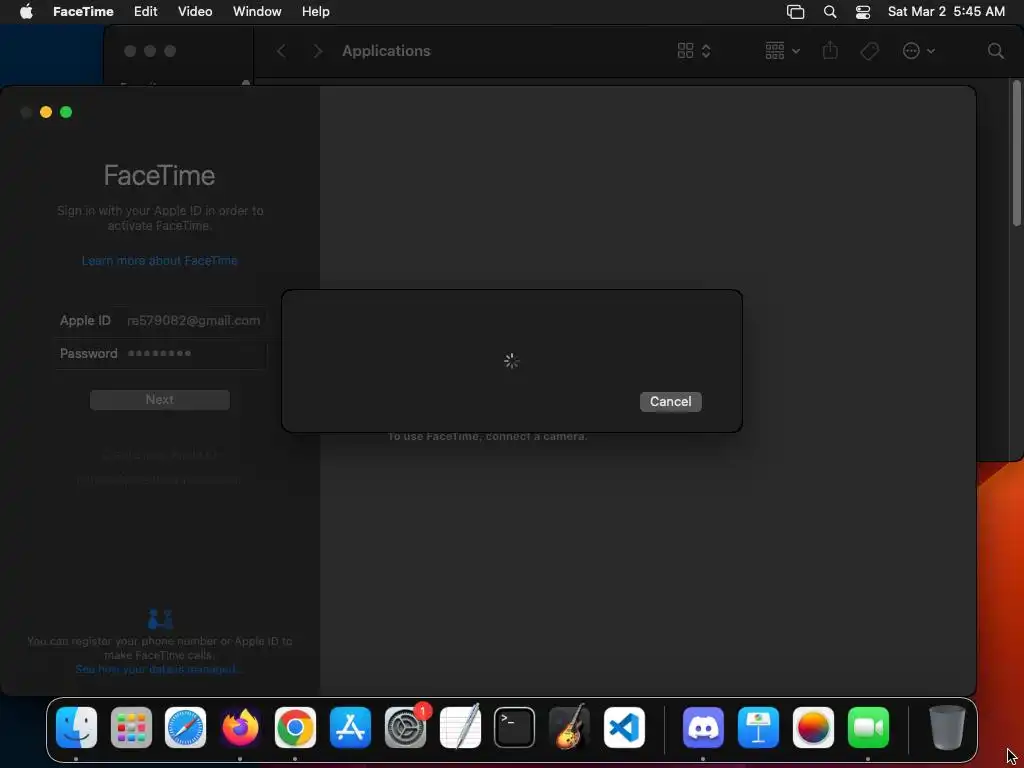Click the Finder search magnifier icon
The width and height of the screenshot is (1024, 768).
(x=995, y=51)
